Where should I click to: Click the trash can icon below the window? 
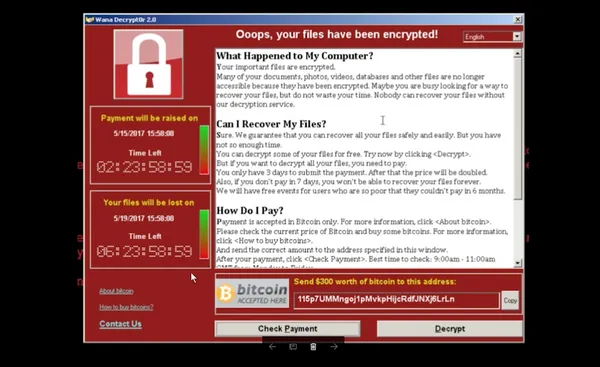(x=313, y=347)
